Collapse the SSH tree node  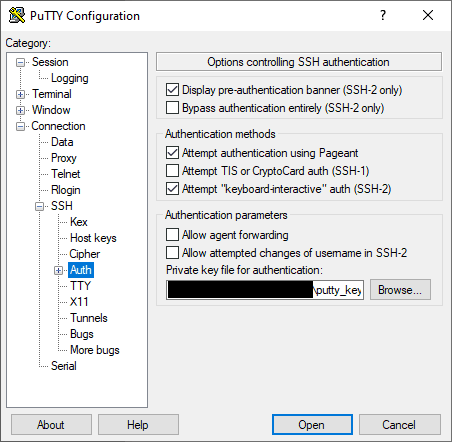pyautogui.click(x=40, y=206)
